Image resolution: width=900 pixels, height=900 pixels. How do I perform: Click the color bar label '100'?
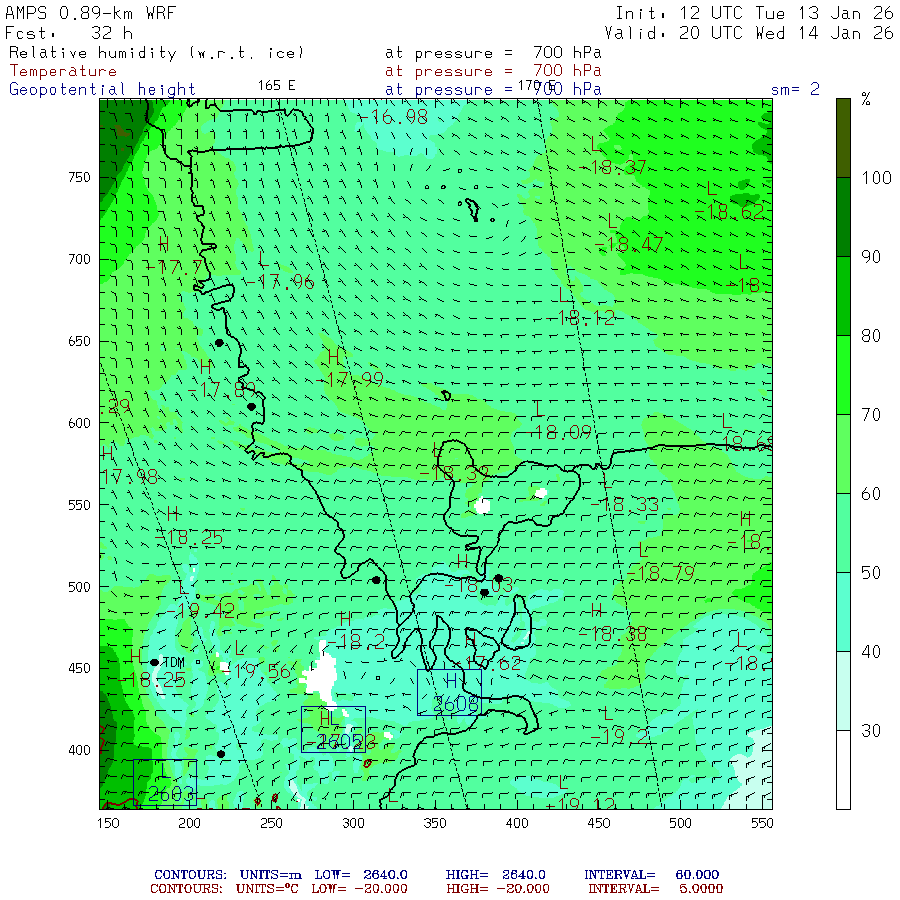coord(876,178)
